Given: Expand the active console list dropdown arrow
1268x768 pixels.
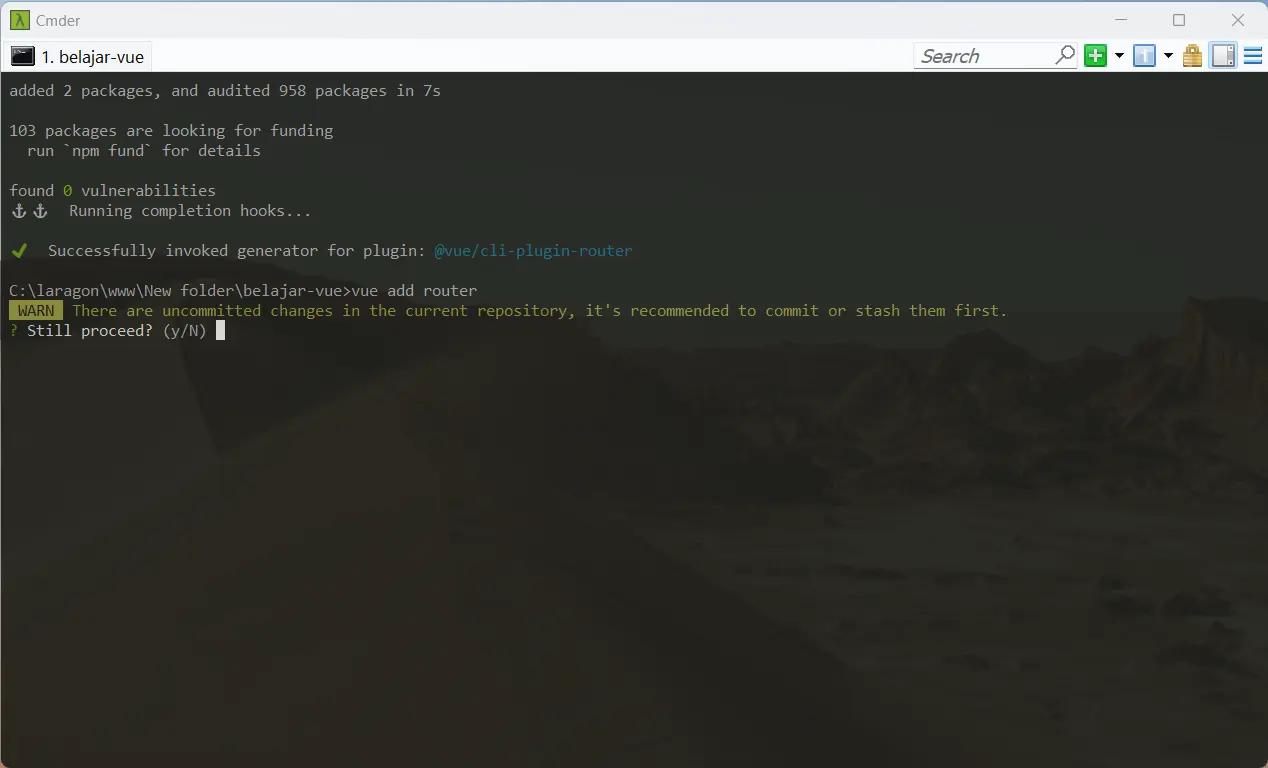Looking at the screenshot, I should click(x=1168, y=56).
